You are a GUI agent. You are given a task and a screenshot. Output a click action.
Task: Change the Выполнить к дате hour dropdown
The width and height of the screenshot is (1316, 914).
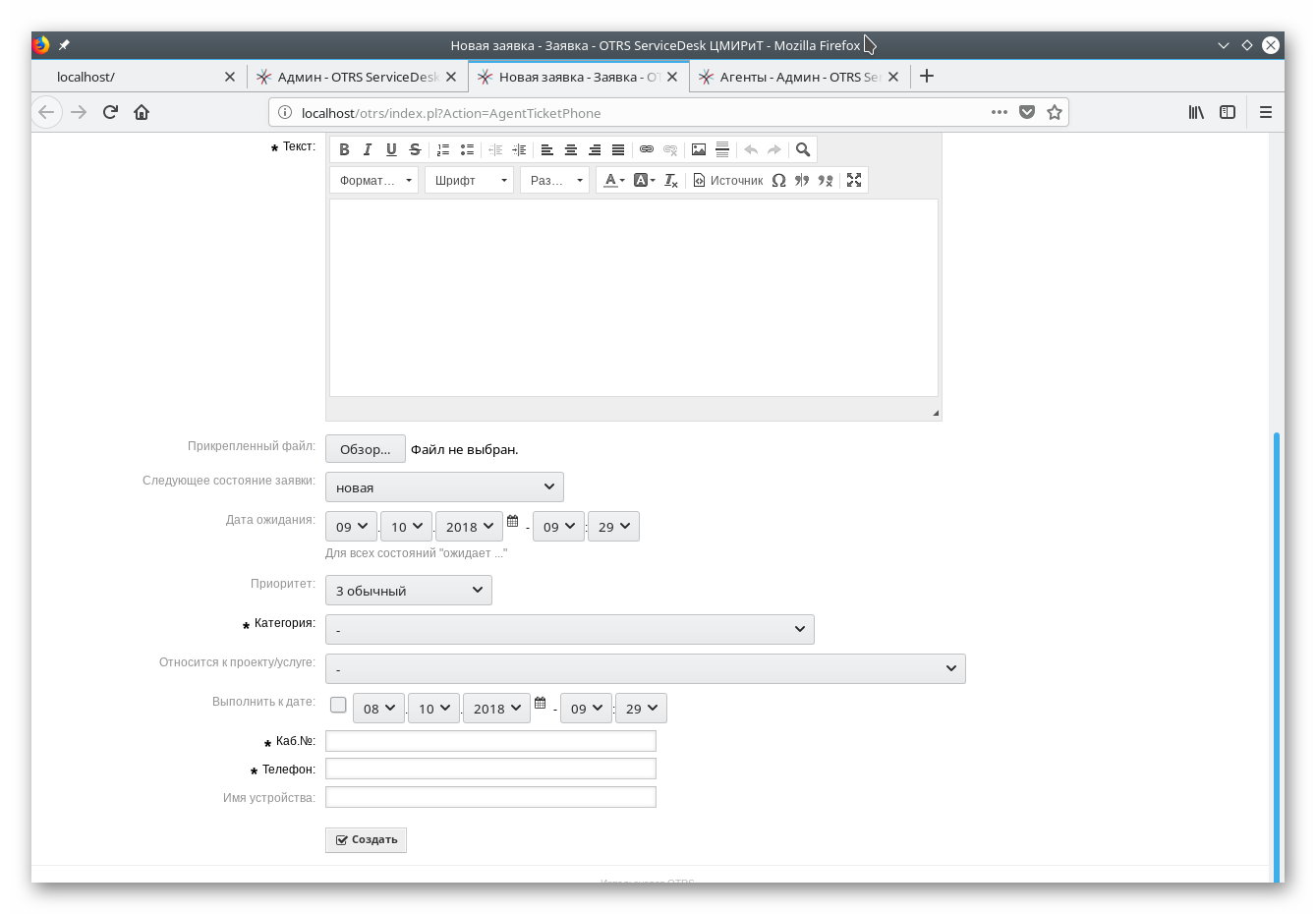pyautogui.click(x=586, y=709)
